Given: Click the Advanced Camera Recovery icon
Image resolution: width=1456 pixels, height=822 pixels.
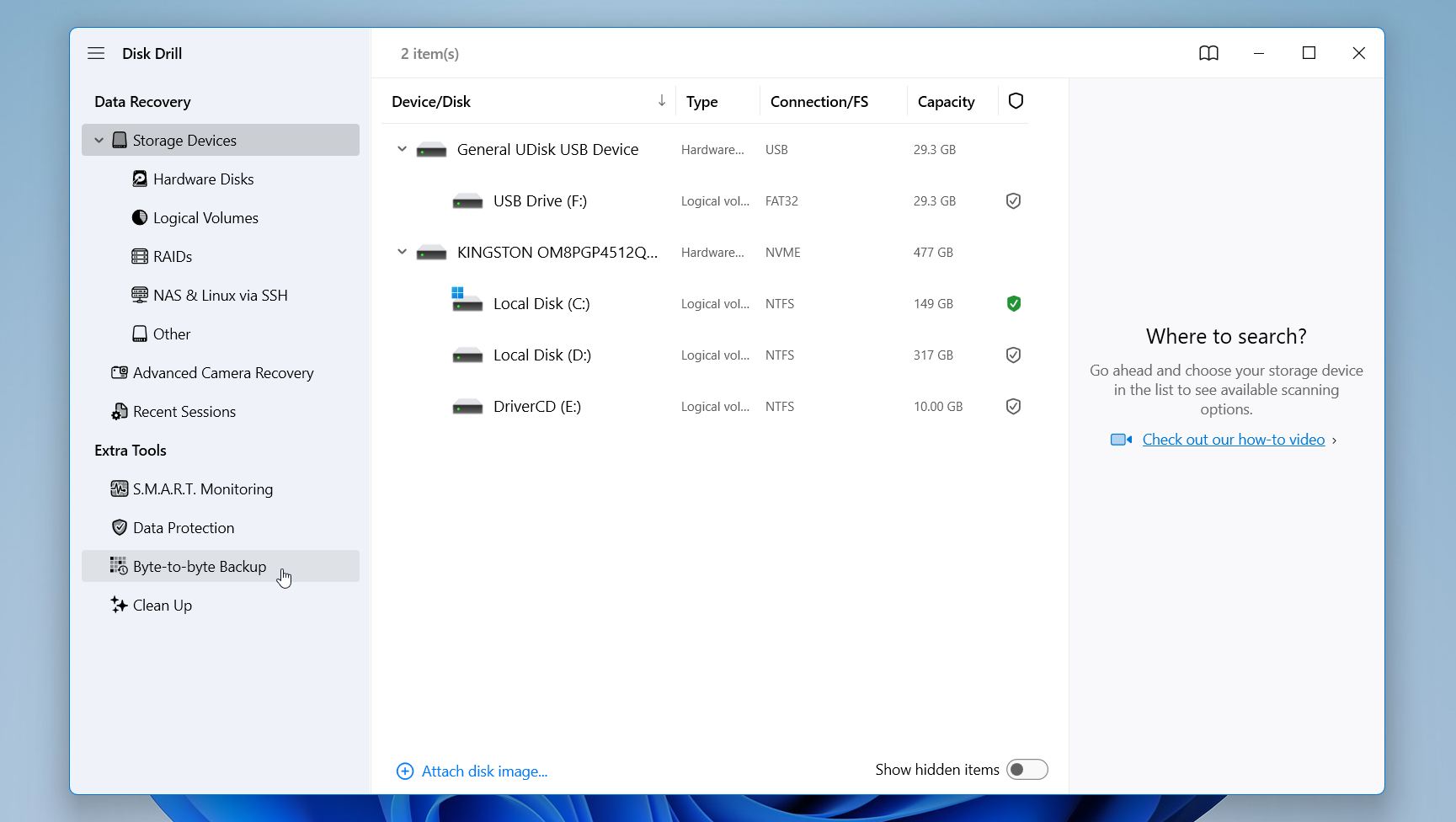Looking at the screenshot, I should [x=120, y=372].
